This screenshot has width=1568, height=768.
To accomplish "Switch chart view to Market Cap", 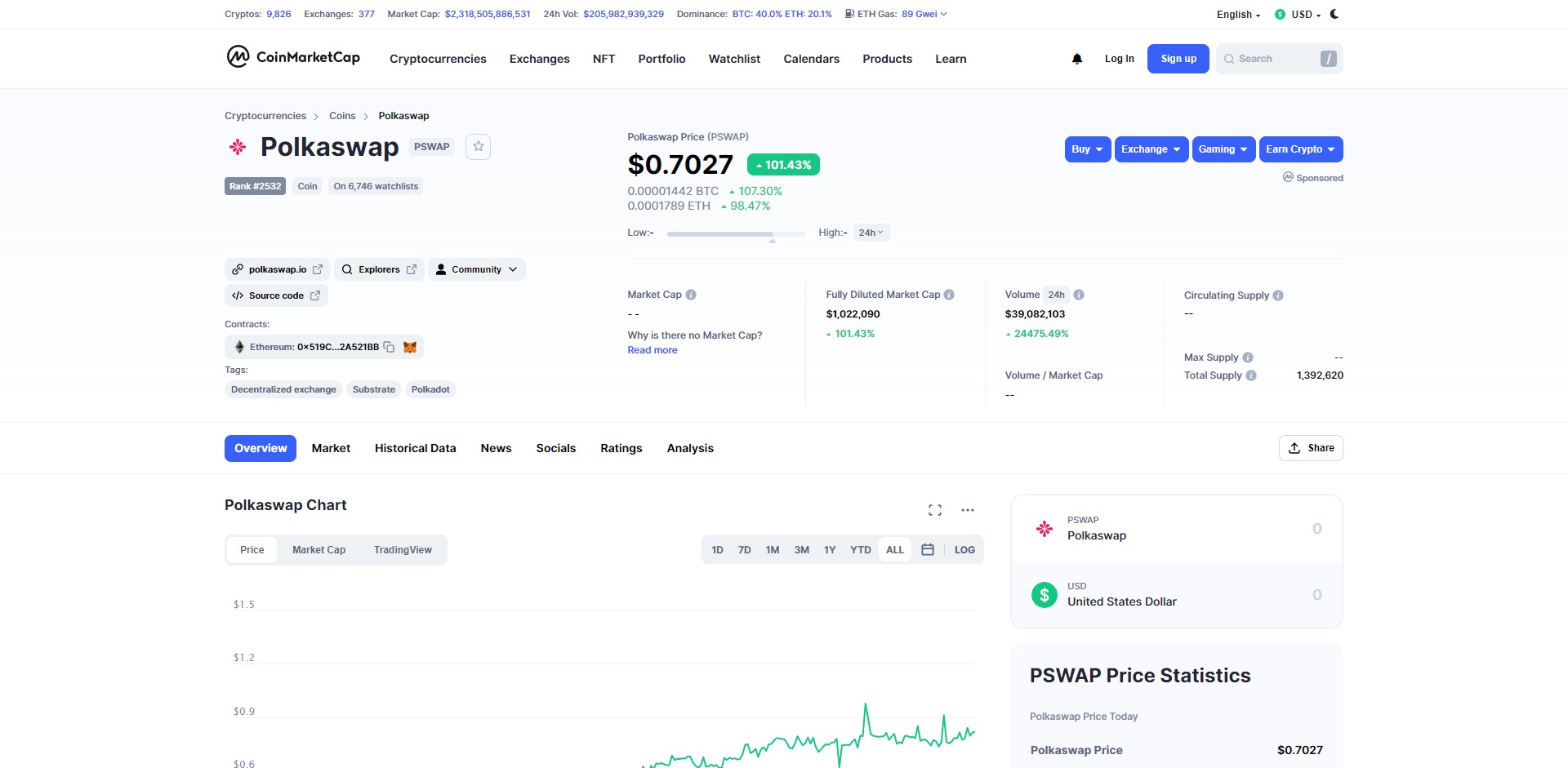I will pos(318,549).
